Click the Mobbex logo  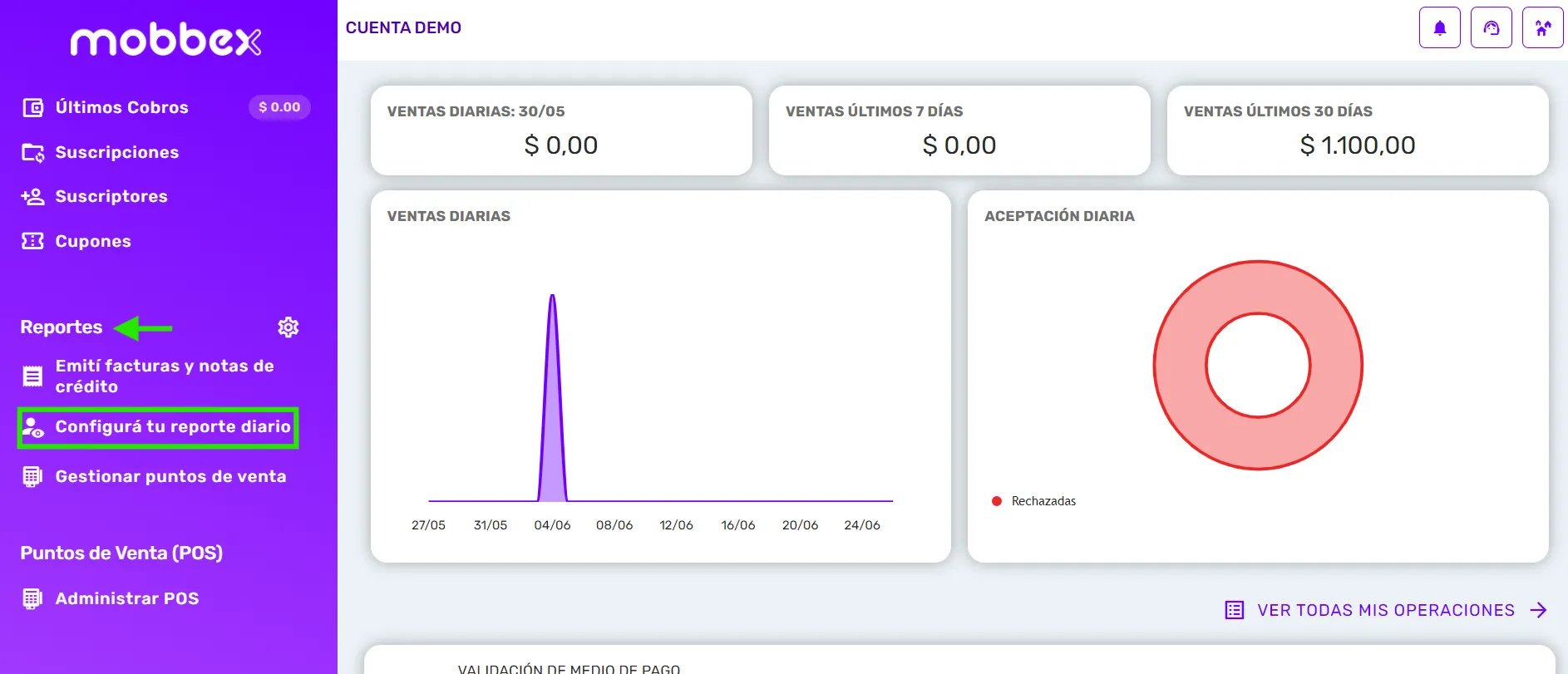click(x=166, y=41)
